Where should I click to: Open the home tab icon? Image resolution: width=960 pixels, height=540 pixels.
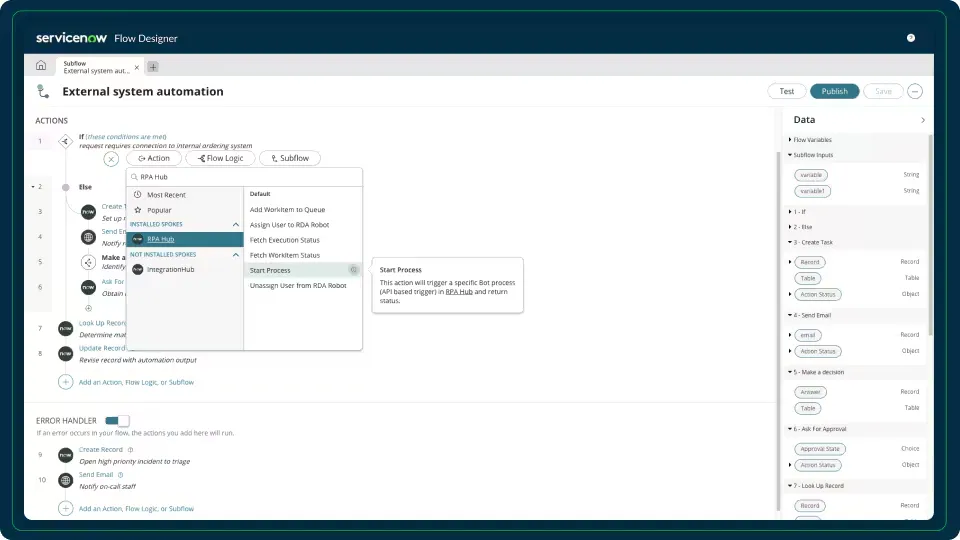[x=41, y=65]
